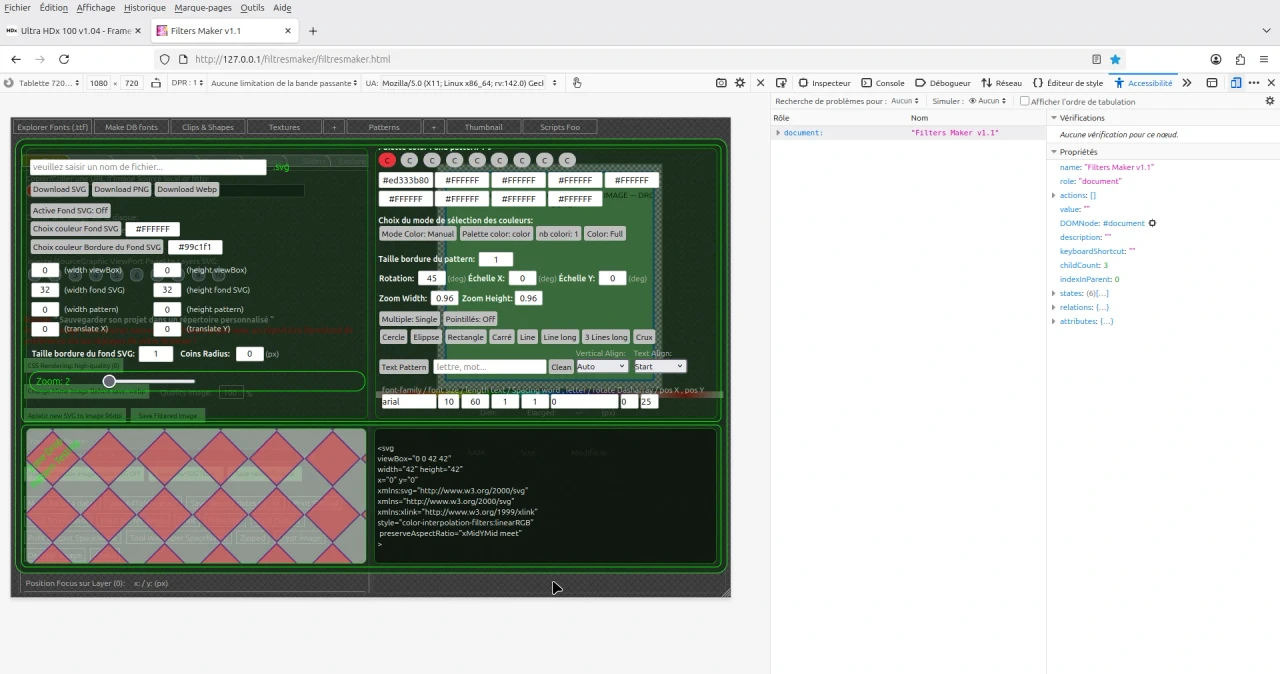Close the Ultra HDx 100 tab

point(138,31)
